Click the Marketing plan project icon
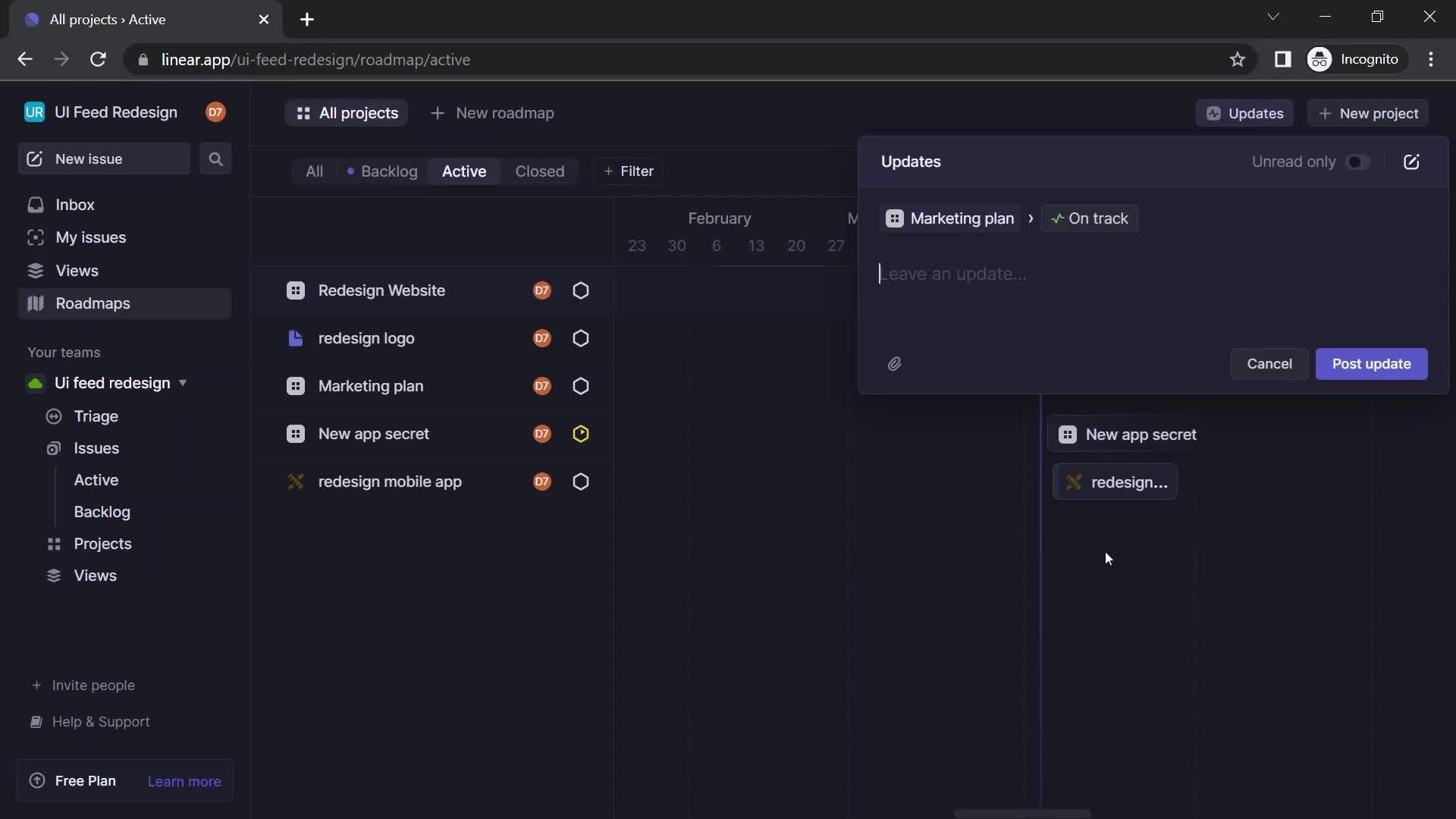Viewport: 1456px width, 819px height. pos(294,386)
